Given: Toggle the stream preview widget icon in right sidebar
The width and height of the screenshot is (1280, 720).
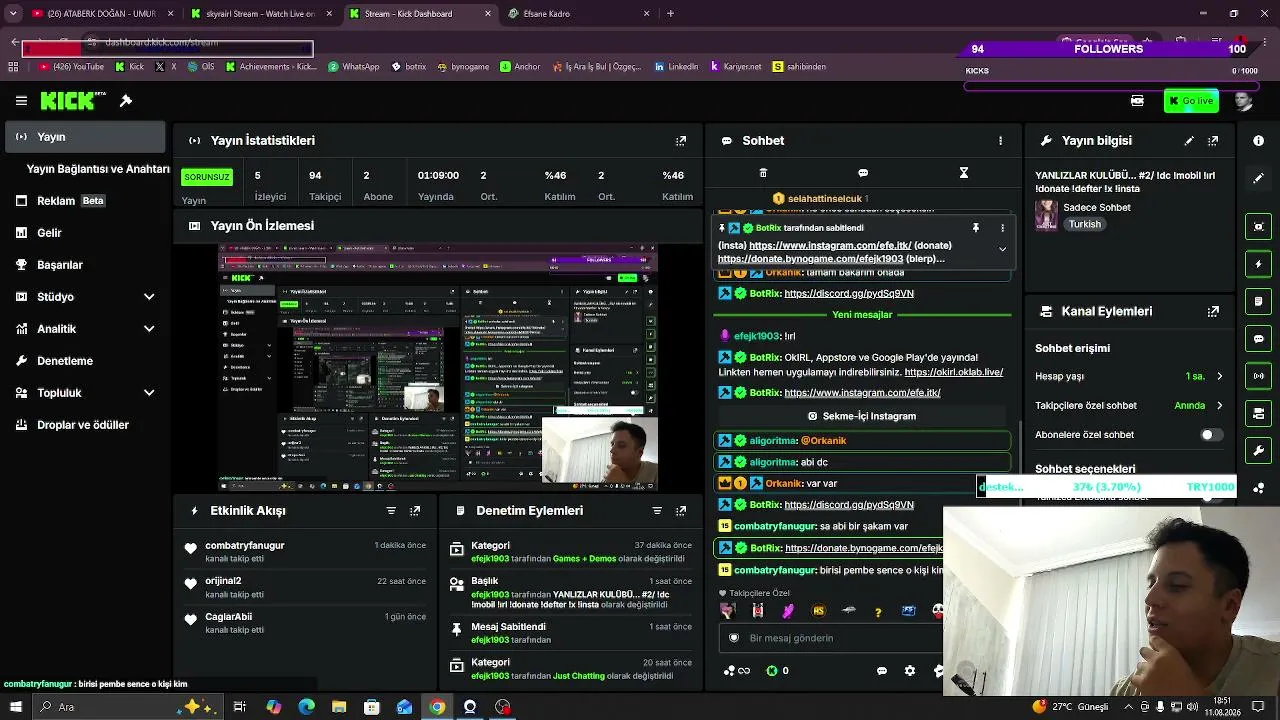Looking at the screenshot, I should (1259, 227).
